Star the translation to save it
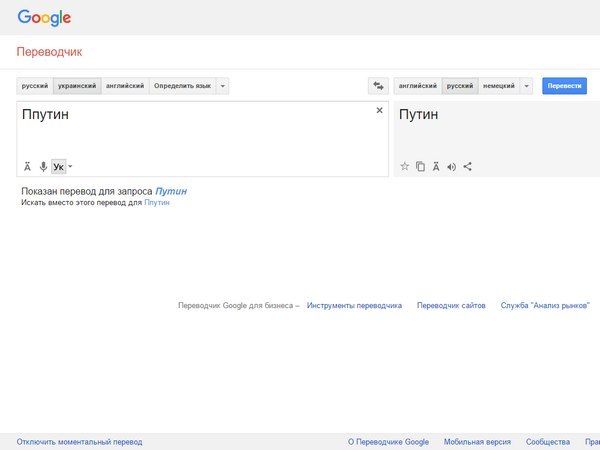600x450 pixels. pyautogui.click(x=405, y=166)
